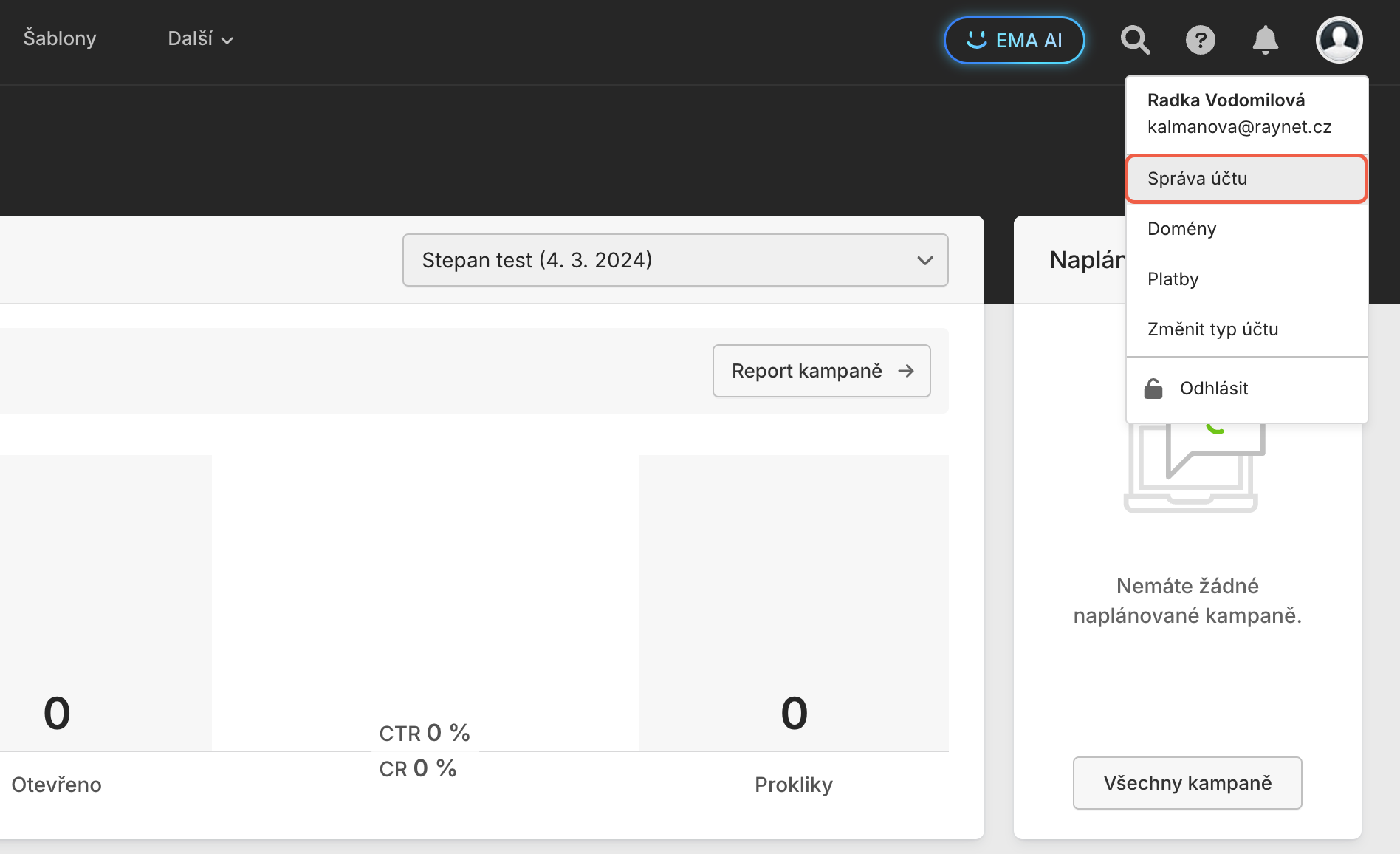Viewport: 1400px width, 854px height.
Task: Open Platby in the user menu
Action: [1246, 279]
